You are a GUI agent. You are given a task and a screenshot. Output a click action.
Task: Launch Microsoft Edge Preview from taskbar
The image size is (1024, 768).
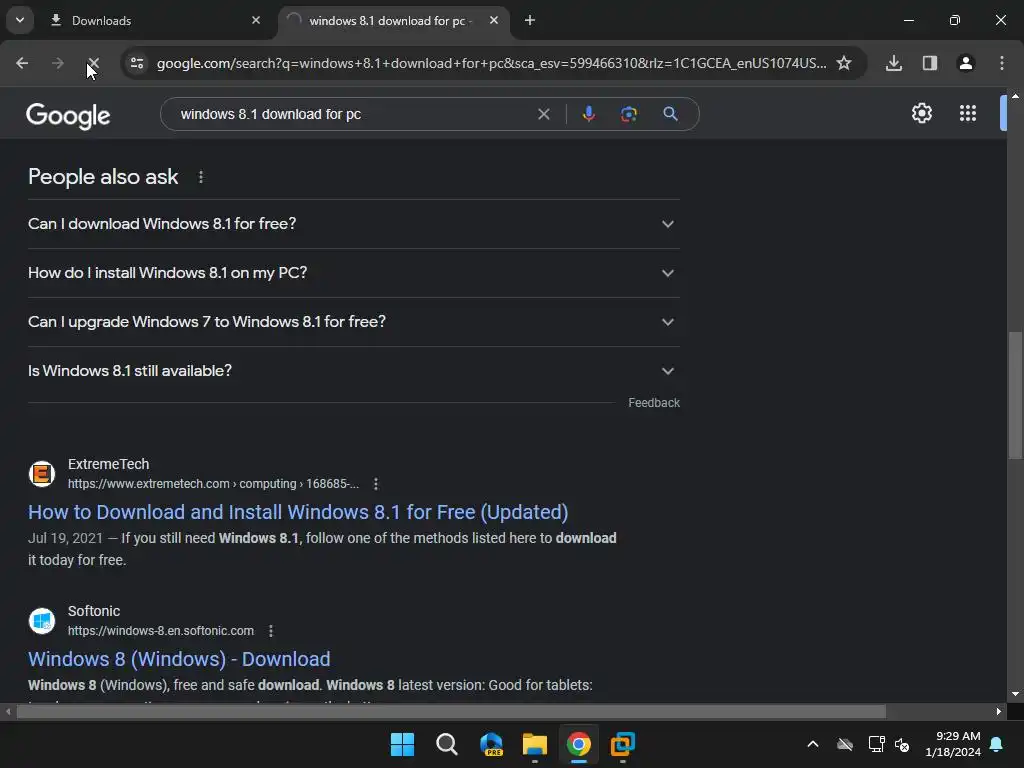[x=491, y=744]
